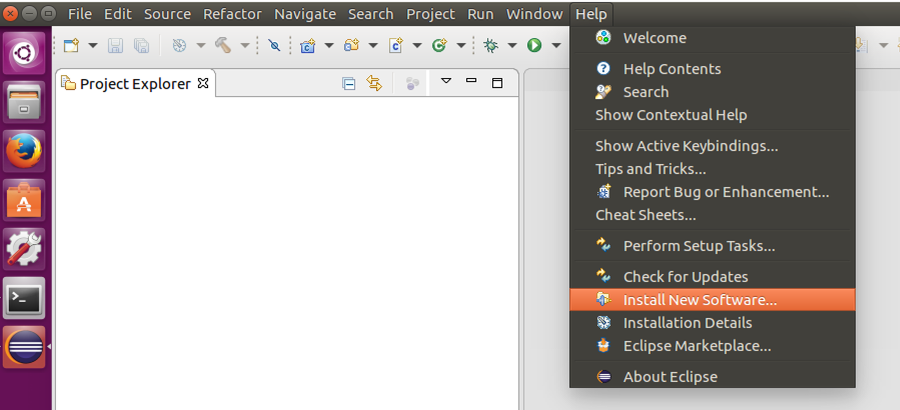Click the Debug bug icon
The height and width of the screenshot is (410, 900).
[x=491, y=45]
